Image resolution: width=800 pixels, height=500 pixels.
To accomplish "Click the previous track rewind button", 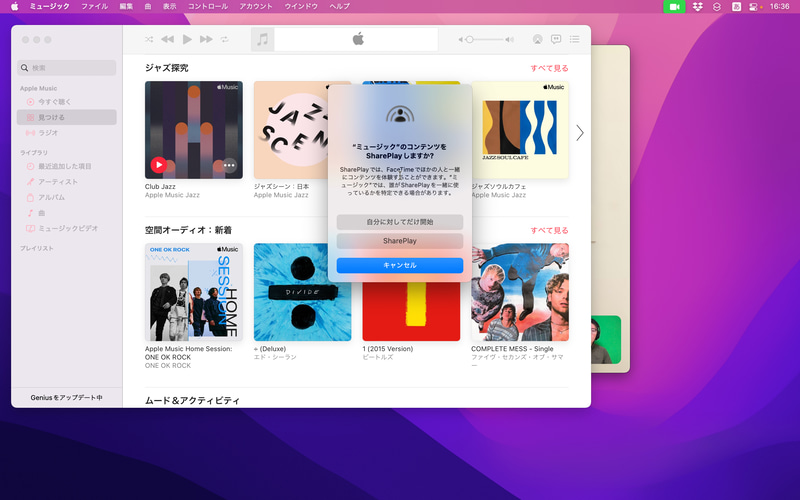I will pyautogui.click(x=167, y=39).
